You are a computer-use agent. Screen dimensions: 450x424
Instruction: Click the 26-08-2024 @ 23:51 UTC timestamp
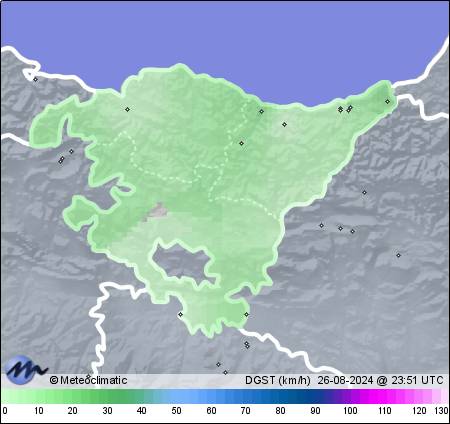[x=380, y=380]
